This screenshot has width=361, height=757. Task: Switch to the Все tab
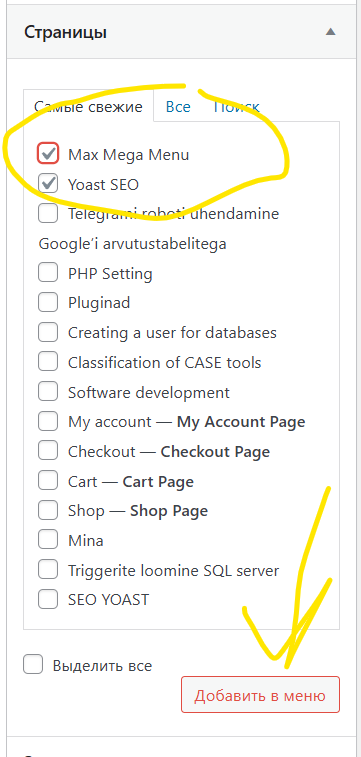point(178,106)
